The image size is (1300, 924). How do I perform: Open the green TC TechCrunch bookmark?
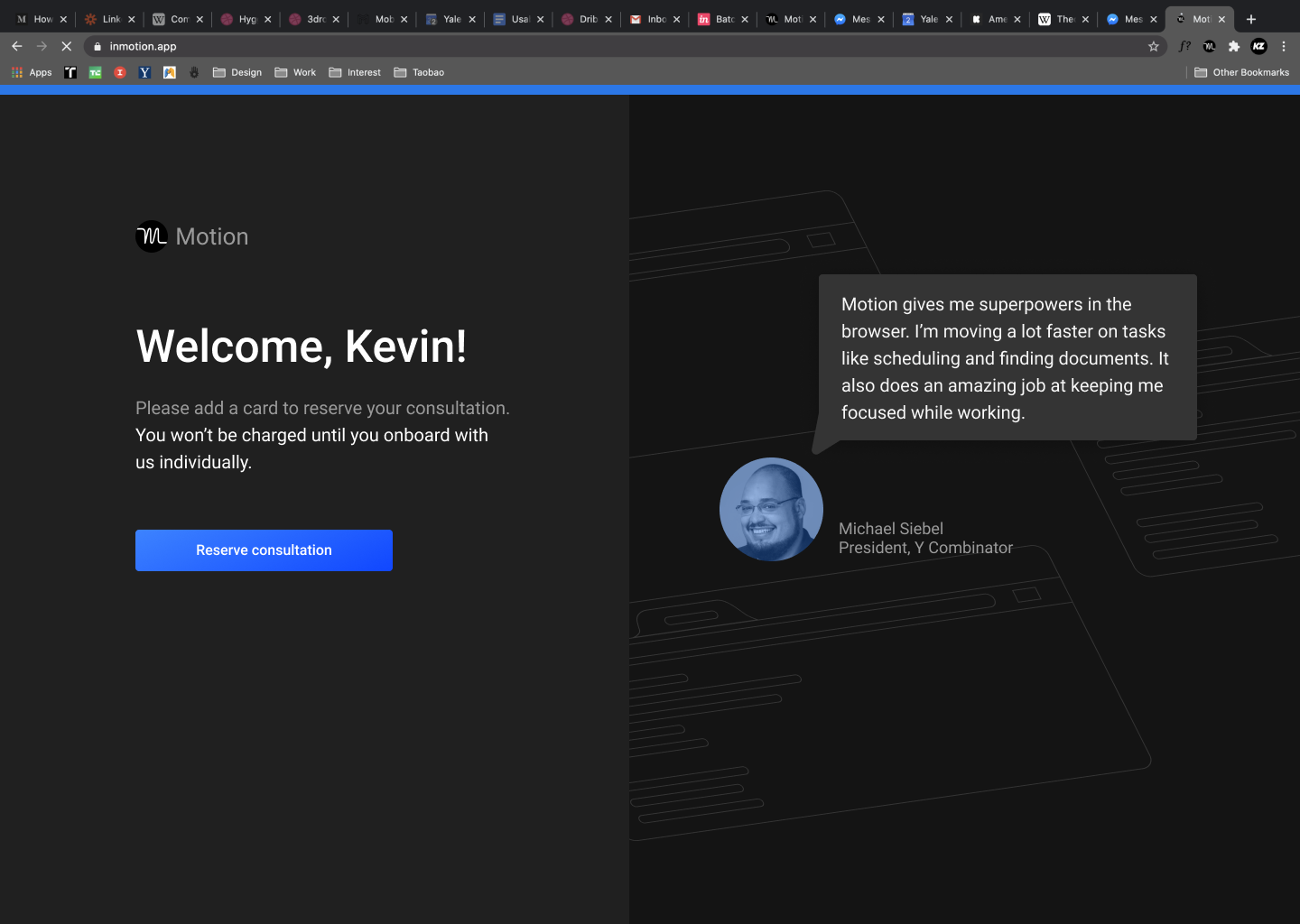click(x=95, y=72)
